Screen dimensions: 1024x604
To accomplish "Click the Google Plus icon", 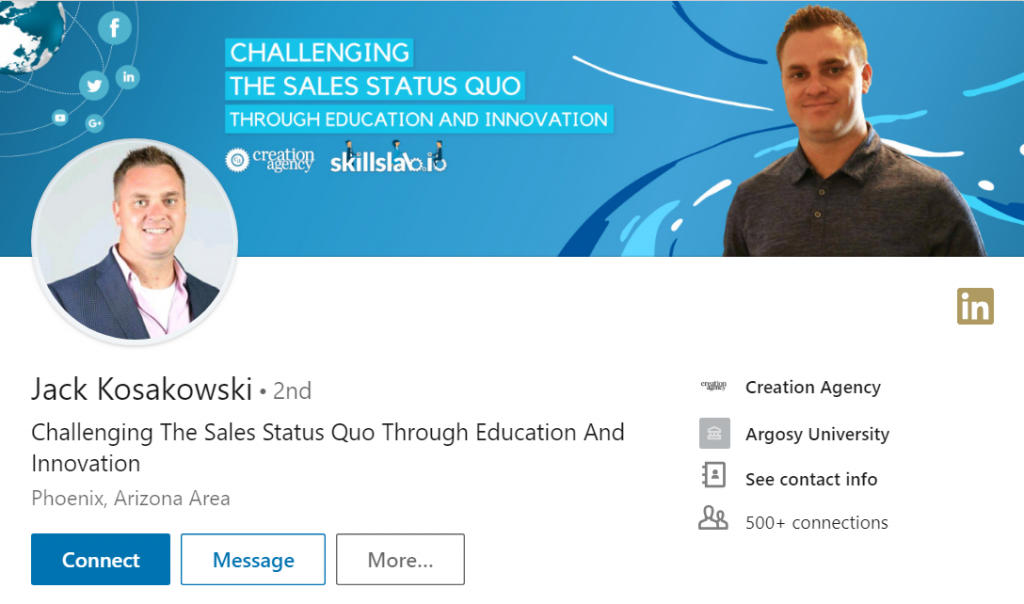I will tap(96, 123).
